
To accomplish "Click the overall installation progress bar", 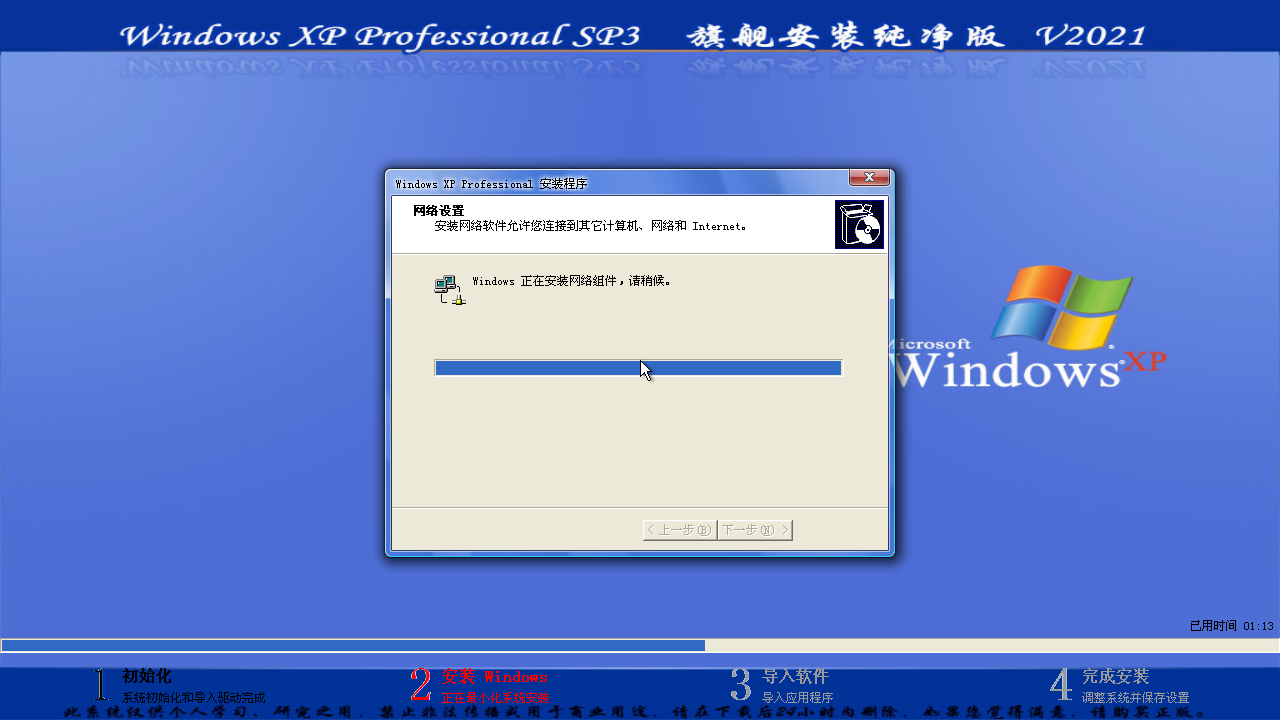I will (640, 646).
